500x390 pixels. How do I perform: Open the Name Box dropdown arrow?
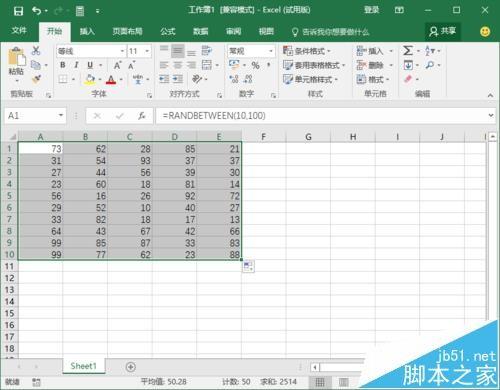click(x=61, y=115)
